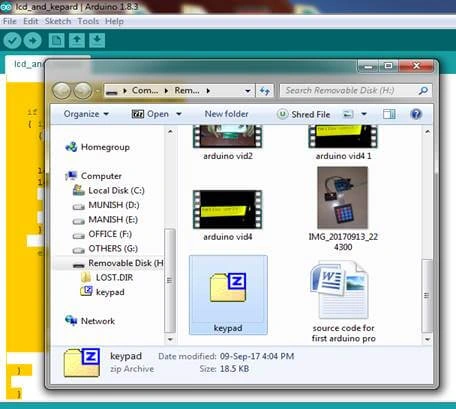
Task: Click the Arduino Save sketch icon
Action: (x=97, y=41)
